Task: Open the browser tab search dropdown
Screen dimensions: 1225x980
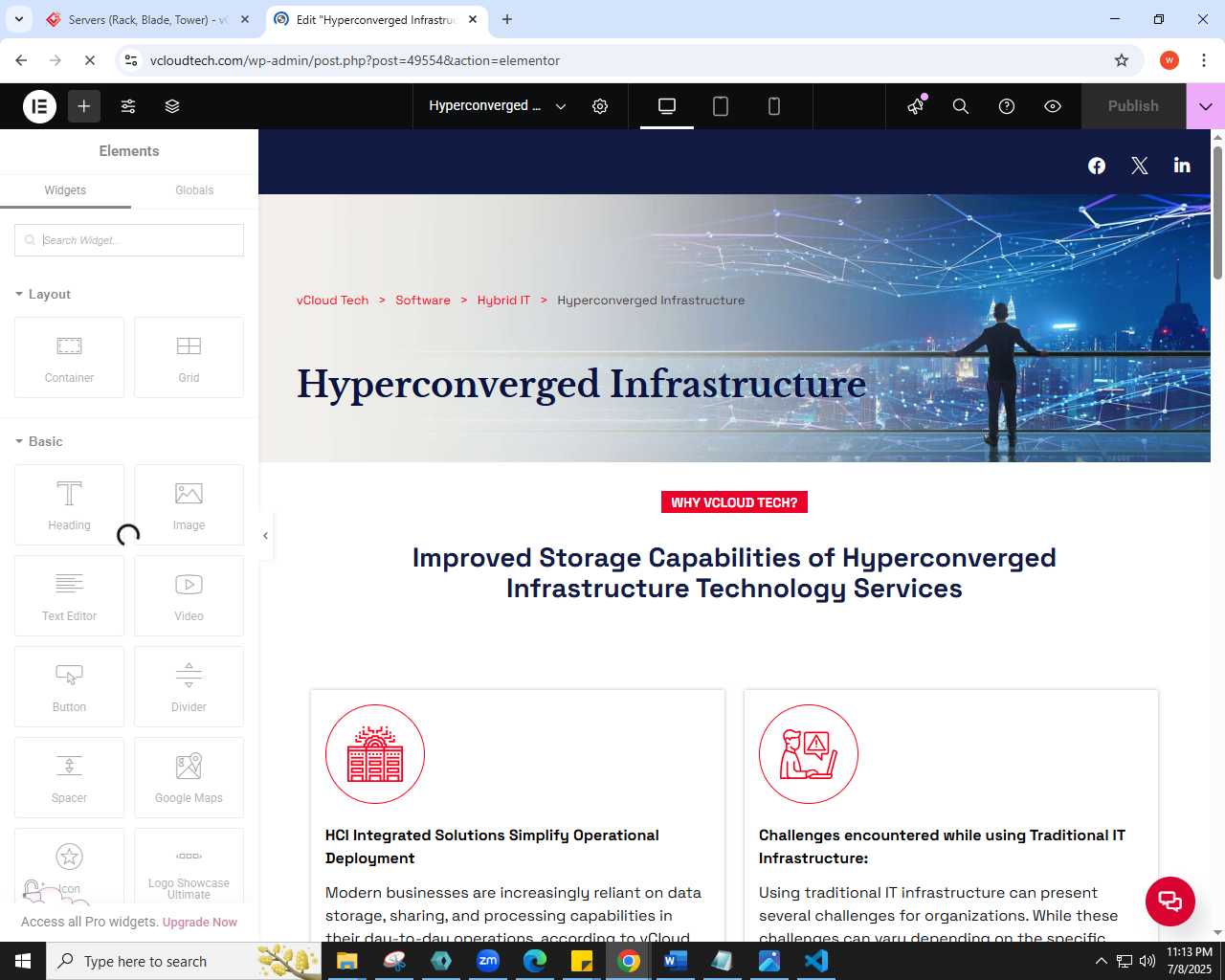Action: point(18,19)
